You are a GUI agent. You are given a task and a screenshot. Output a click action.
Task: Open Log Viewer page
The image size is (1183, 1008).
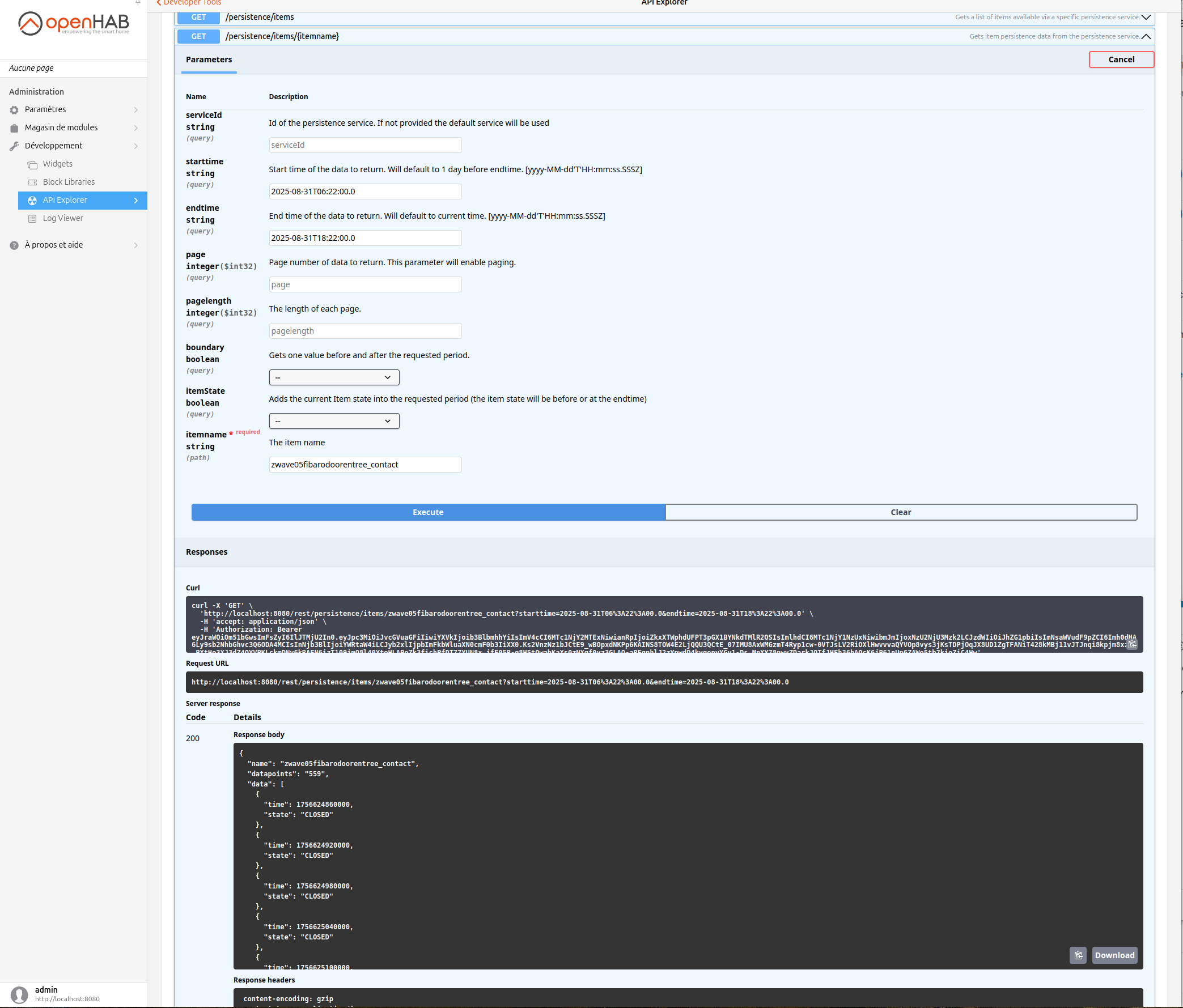coord(83,219)
